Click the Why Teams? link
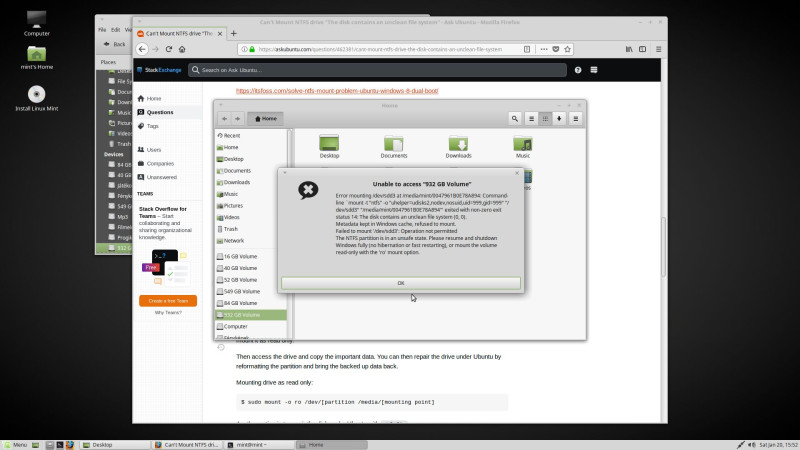Image resolution: width=800 pixels, height=450 pixels. [168, 312]
